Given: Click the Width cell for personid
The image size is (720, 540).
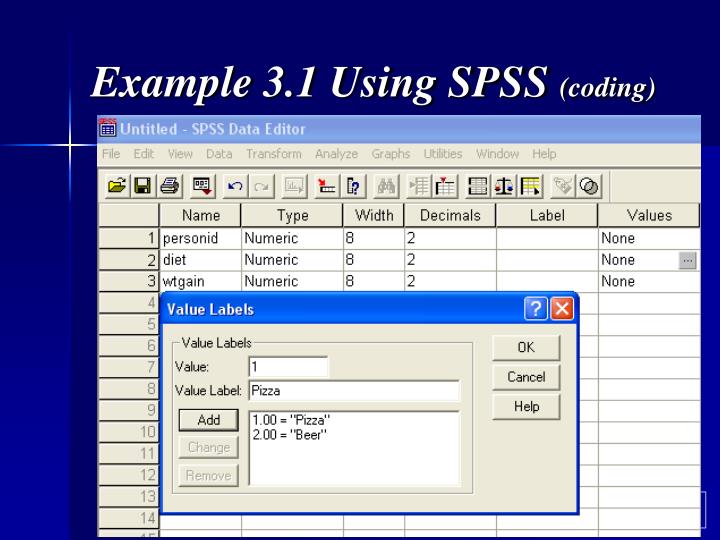Looking at the screenshot, I should coord(374,238).
